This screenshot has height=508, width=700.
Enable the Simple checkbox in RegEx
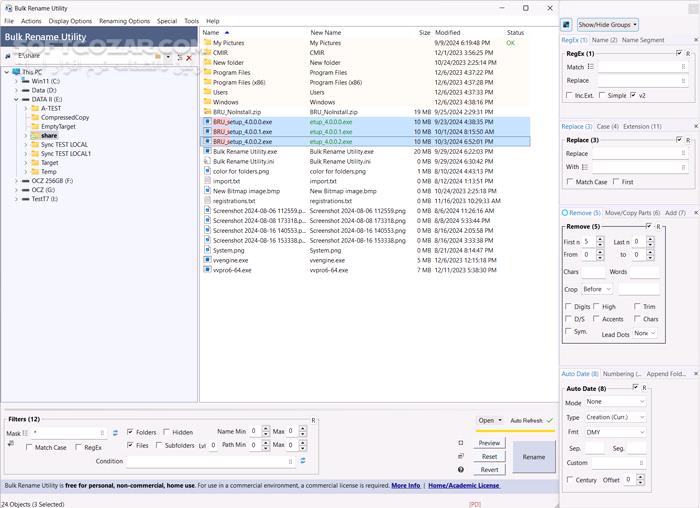602,95
